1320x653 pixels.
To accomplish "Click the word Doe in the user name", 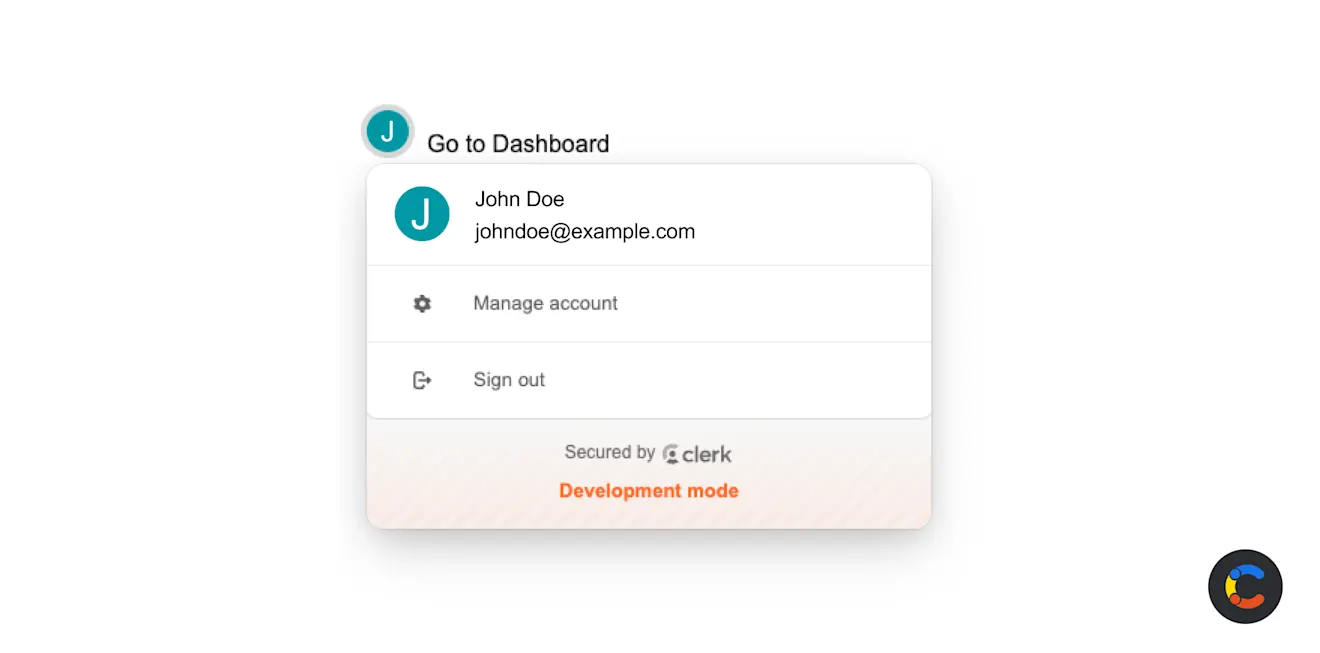I will 545,199.
